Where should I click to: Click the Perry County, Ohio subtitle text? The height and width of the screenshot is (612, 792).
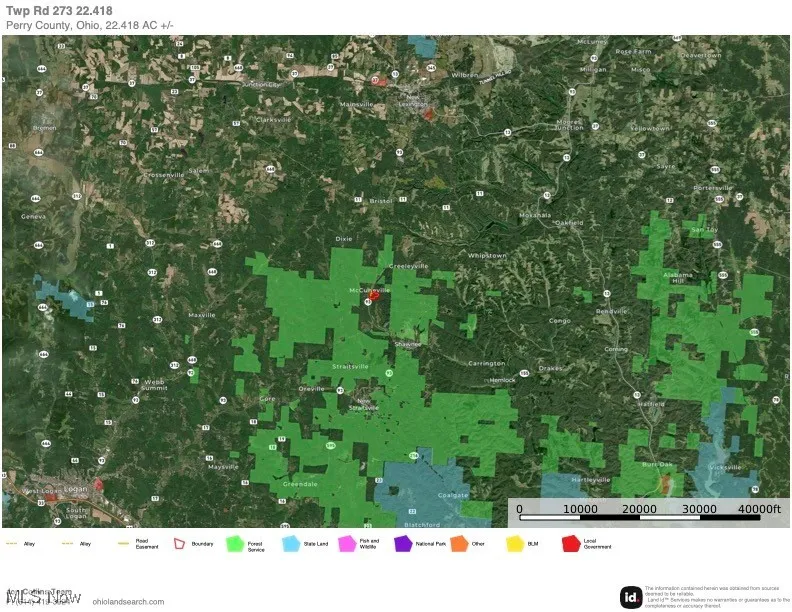pyautogui.click(x=89, y=24)
